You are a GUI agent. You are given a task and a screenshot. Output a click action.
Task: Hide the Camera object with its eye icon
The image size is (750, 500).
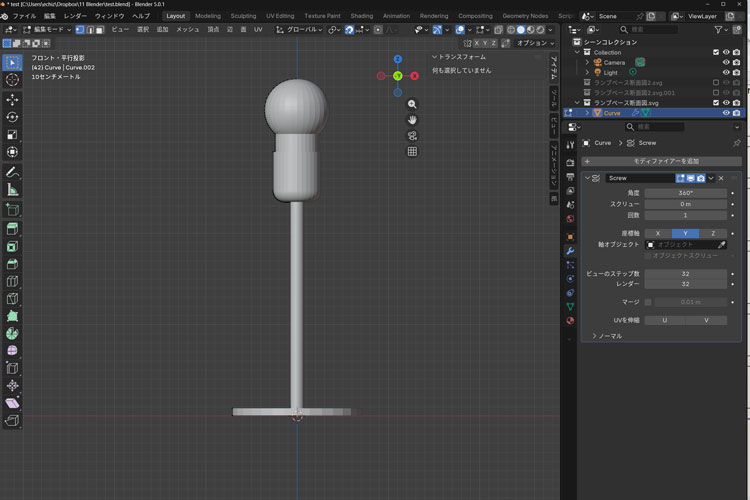[x=726, y=62]
